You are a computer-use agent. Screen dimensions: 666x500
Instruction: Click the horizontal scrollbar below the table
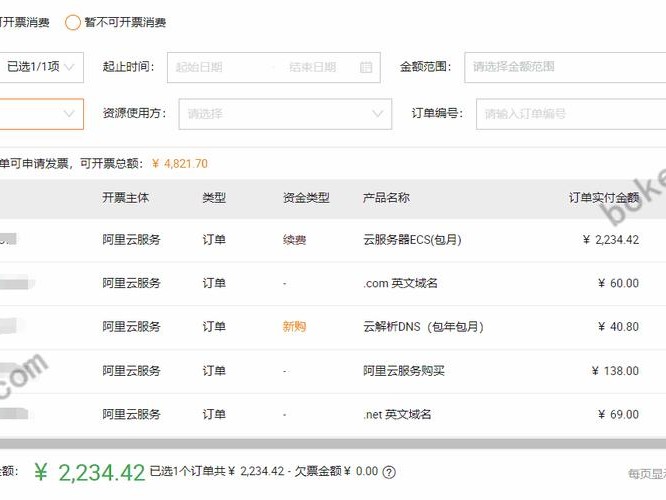(x=333, y=444)
